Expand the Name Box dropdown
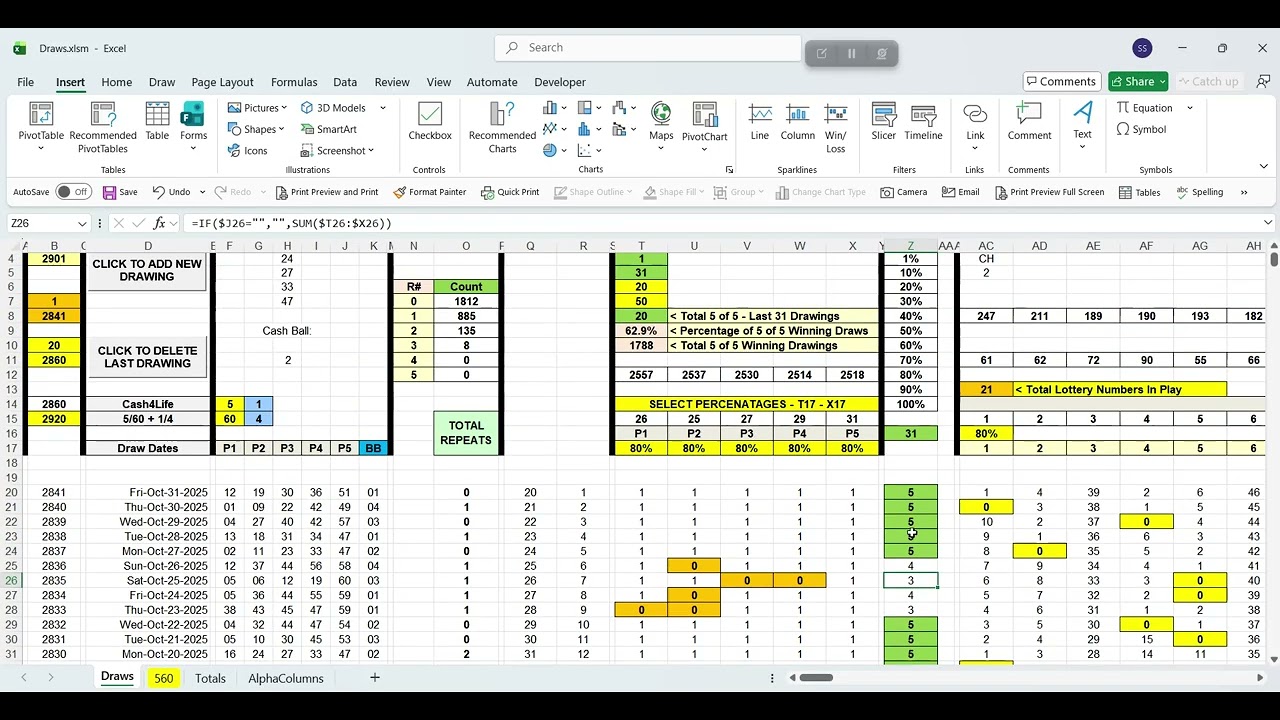 (x=82, y=224)
